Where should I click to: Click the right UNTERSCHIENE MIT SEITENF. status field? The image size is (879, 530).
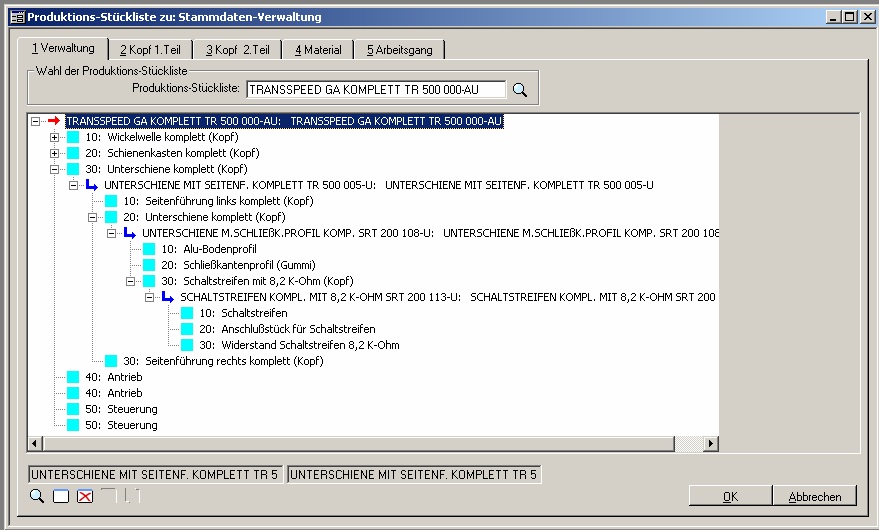coord(414,474)
